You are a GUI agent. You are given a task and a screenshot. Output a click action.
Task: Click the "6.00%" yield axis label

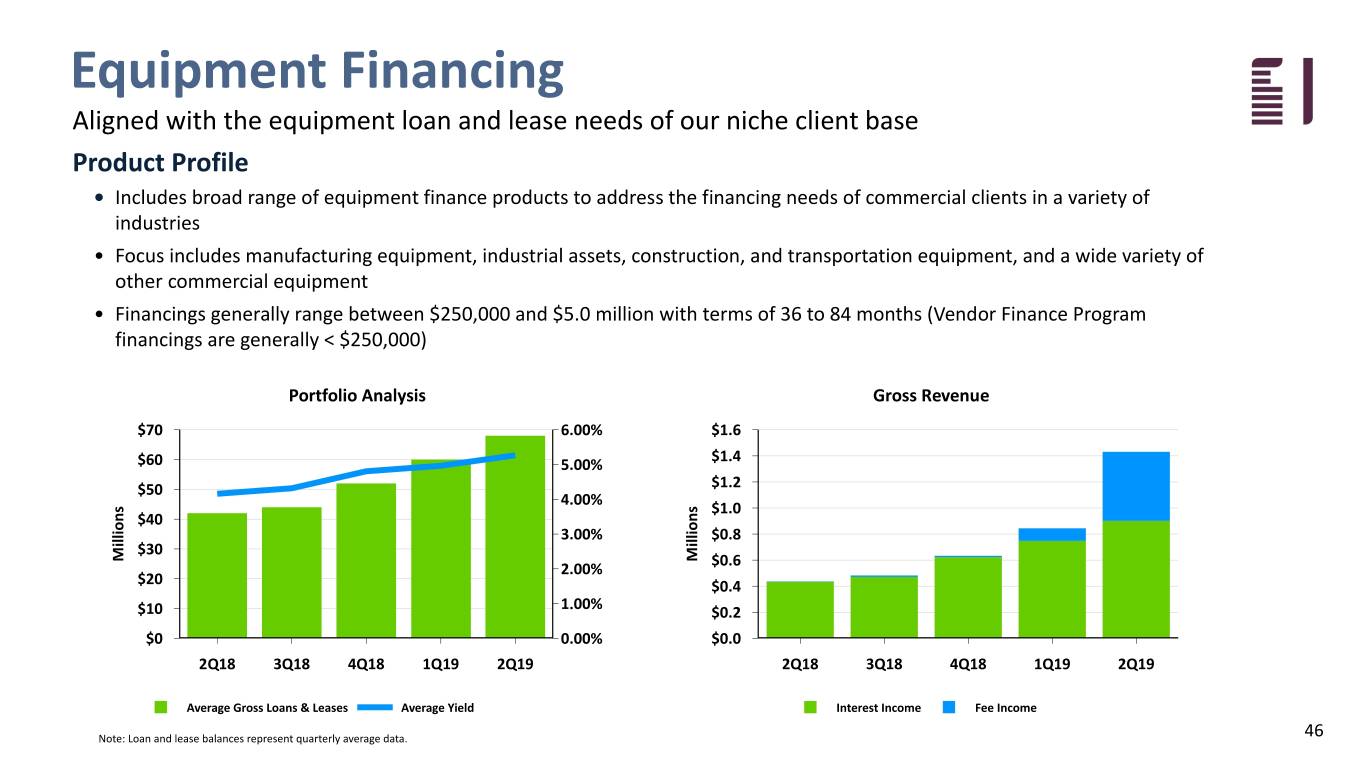pos(581,430)
